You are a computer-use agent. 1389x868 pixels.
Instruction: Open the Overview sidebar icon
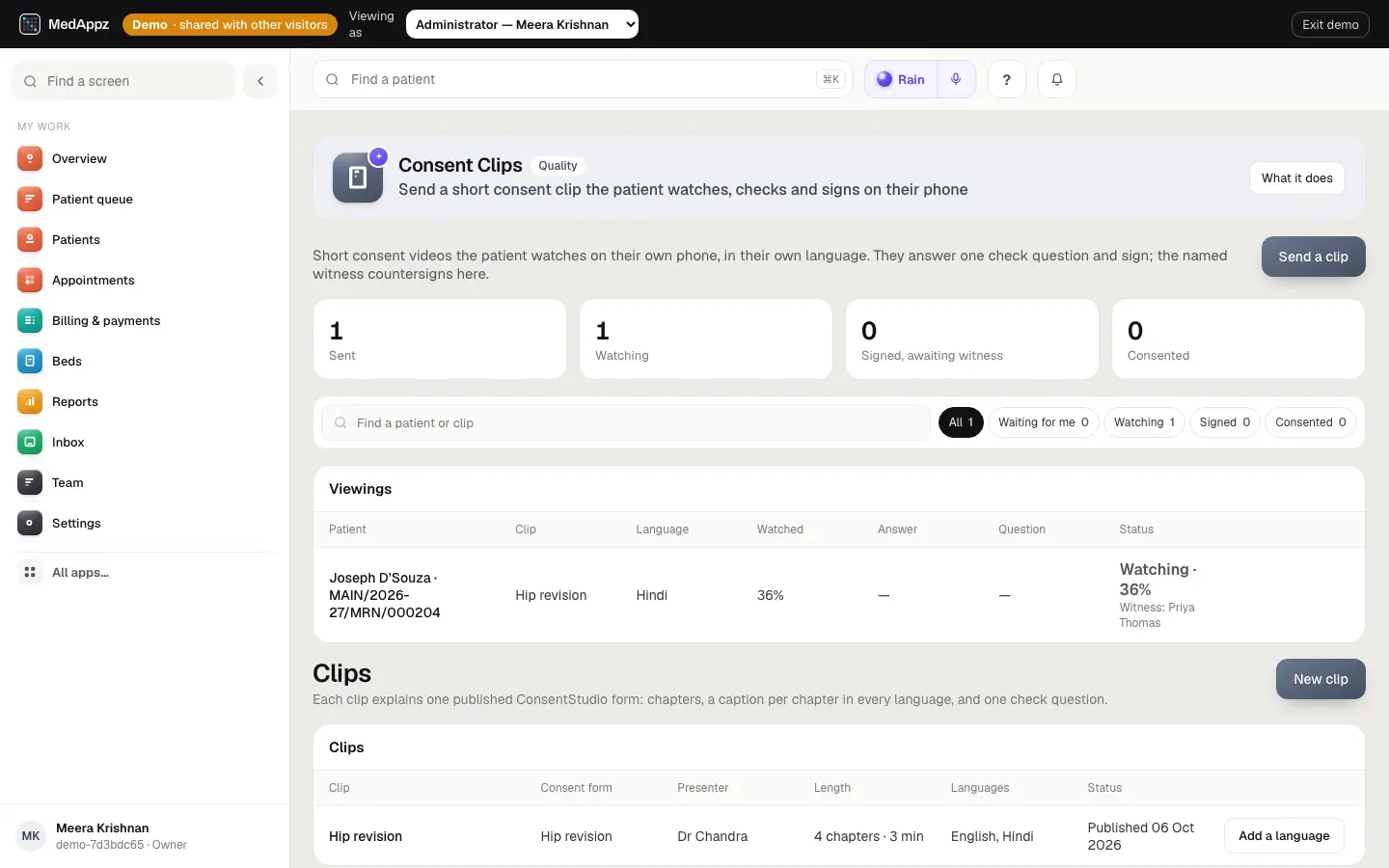(30, 158)
